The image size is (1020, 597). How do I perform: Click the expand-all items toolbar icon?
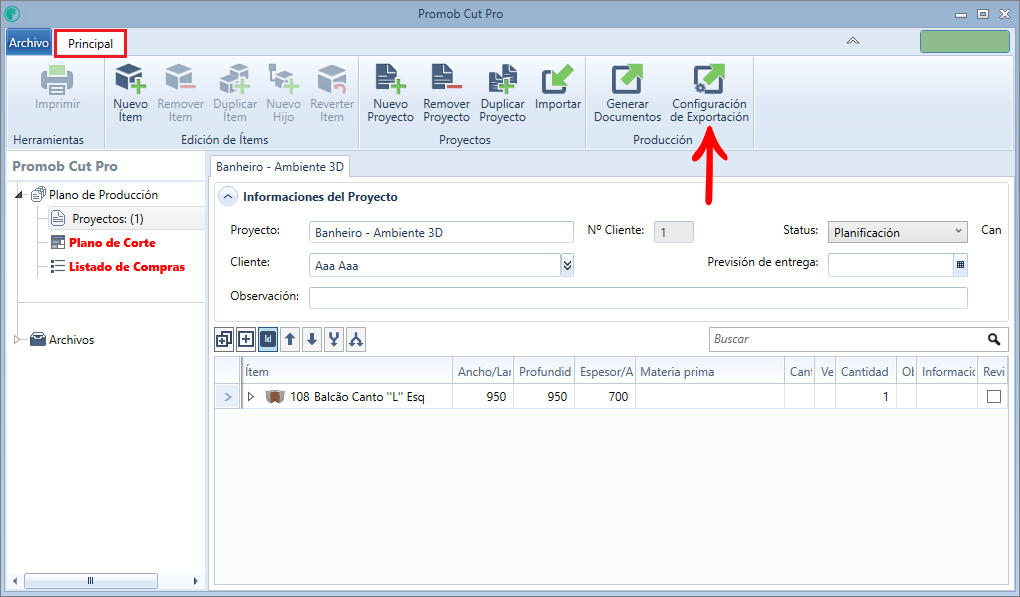pyautogui.click(x=224, y=339)
